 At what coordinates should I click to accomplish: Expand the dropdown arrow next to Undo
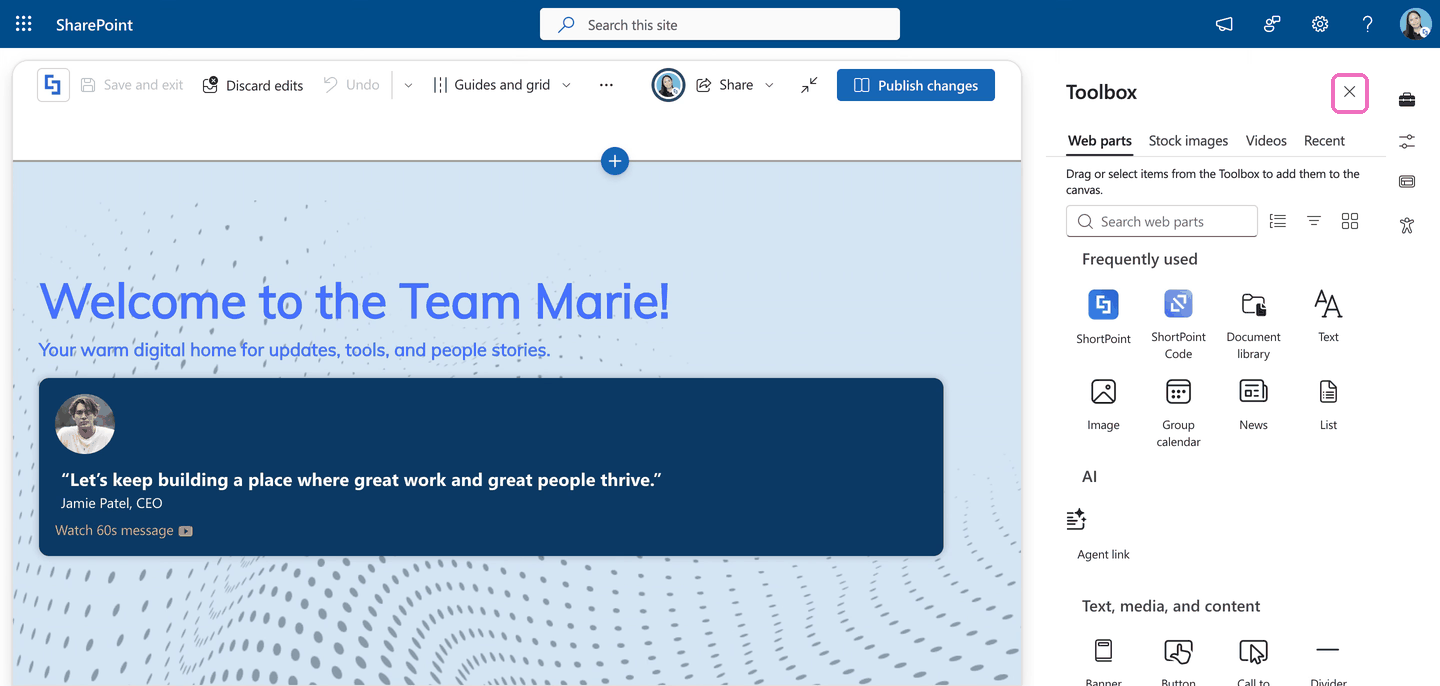(x=408, y=85)
